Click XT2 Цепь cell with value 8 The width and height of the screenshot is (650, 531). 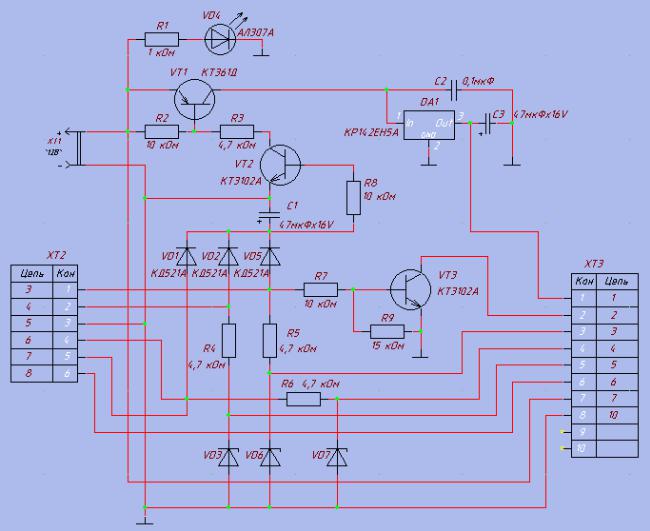pos(32,373)
